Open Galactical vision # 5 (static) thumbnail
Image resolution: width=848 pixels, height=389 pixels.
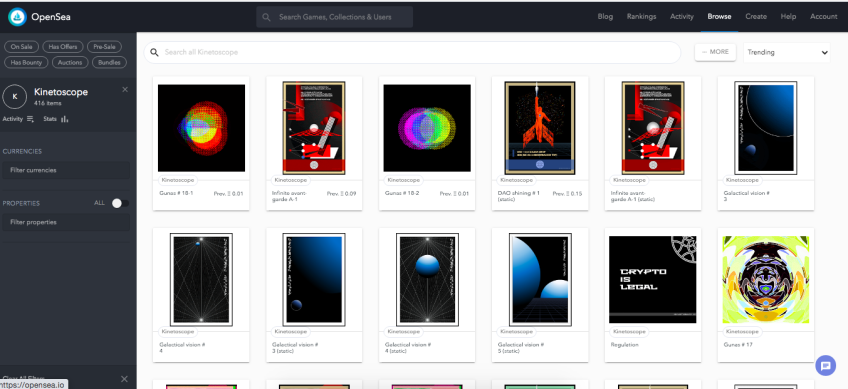(x=540, y=279)
